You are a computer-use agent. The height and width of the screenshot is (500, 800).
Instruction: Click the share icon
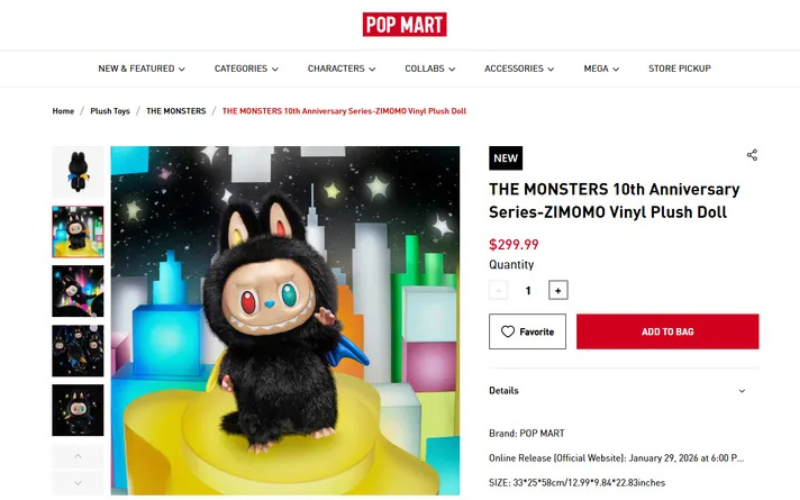[x=752, y=155]
